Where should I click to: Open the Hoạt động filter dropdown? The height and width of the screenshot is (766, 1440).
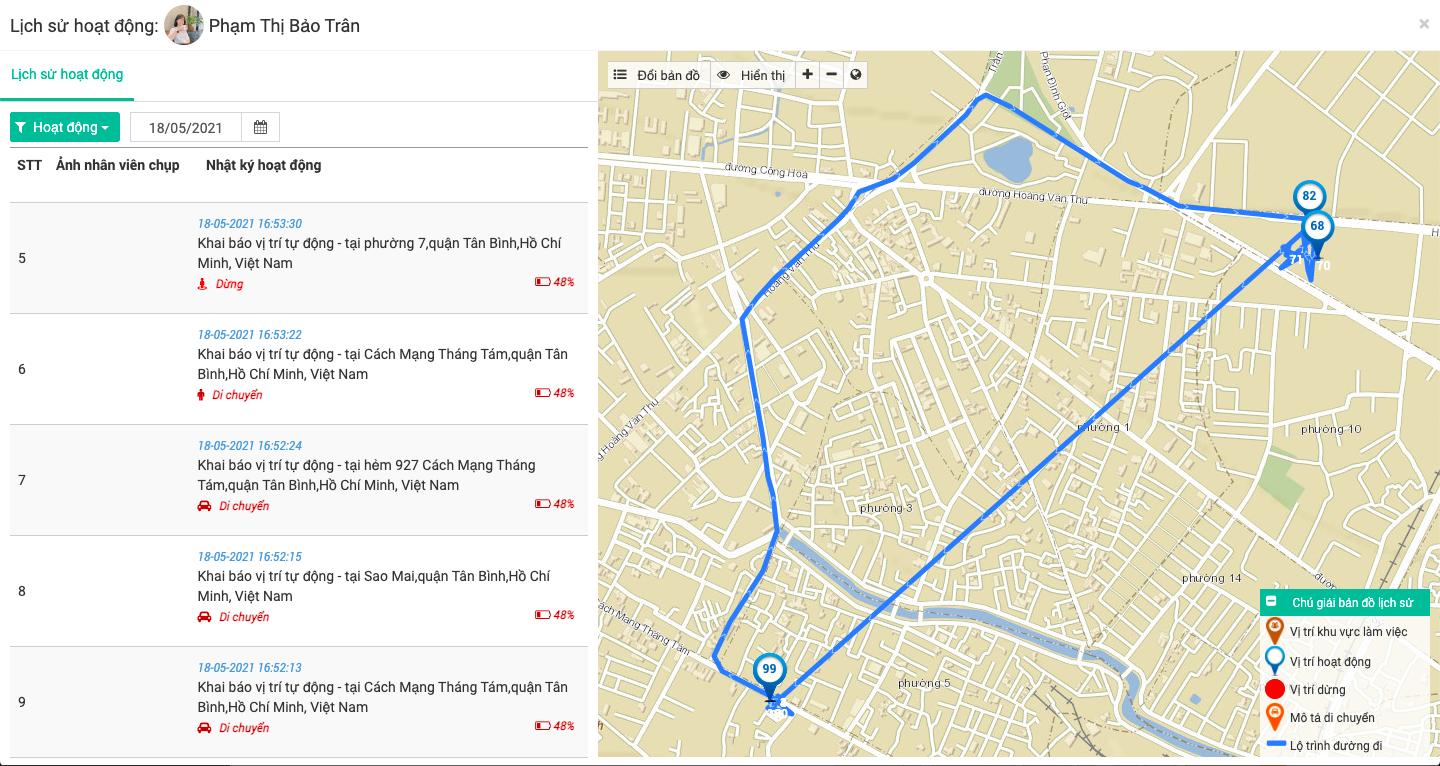coord(65,127)
